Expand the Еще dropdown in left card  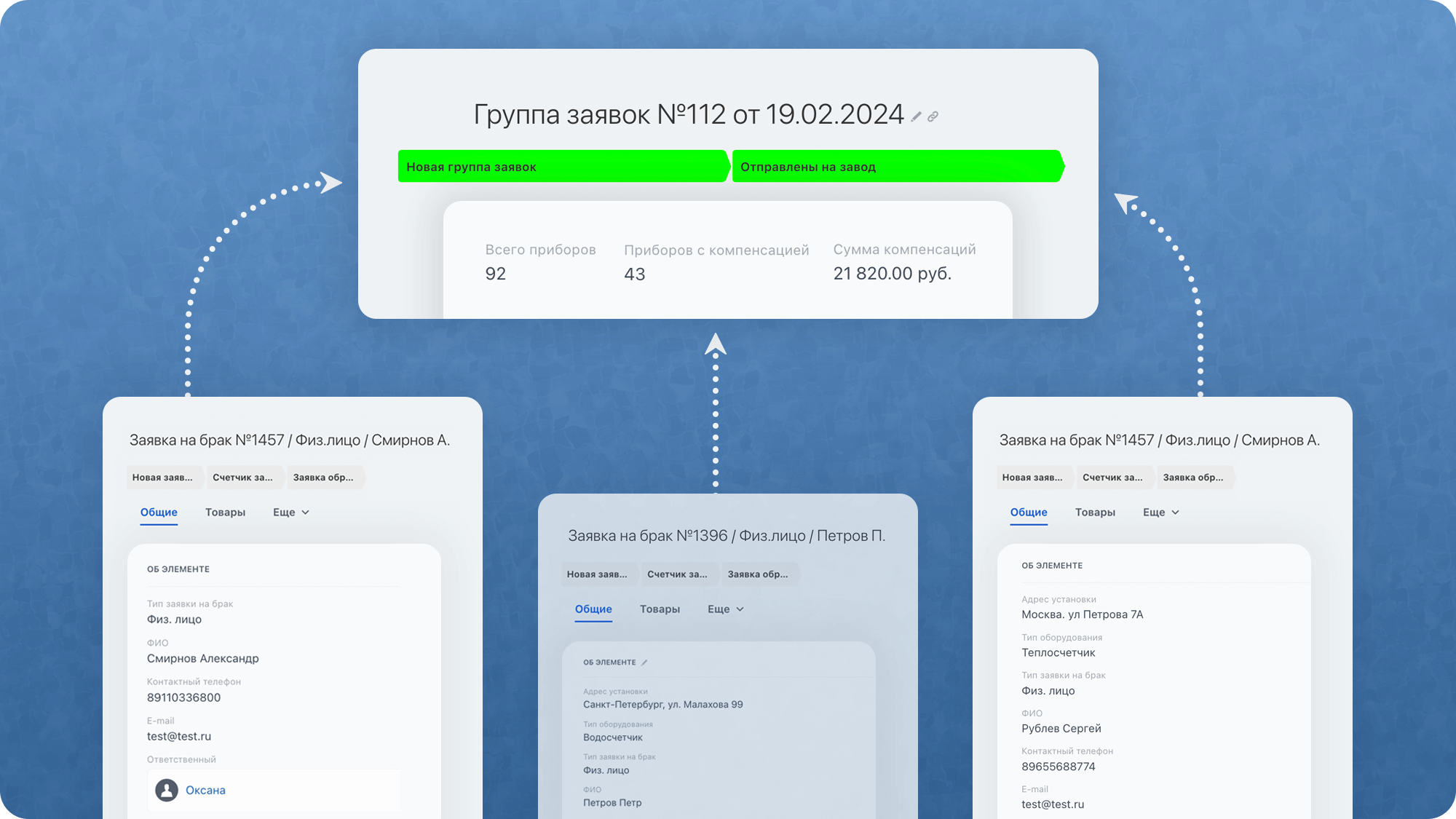pos(291,513)
